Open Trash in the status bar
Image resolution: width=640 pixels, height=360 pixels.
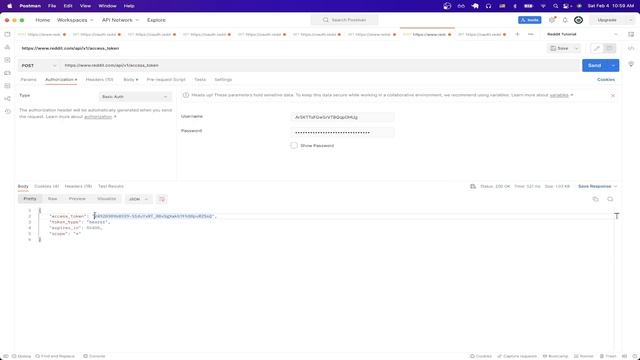point(608,356)
